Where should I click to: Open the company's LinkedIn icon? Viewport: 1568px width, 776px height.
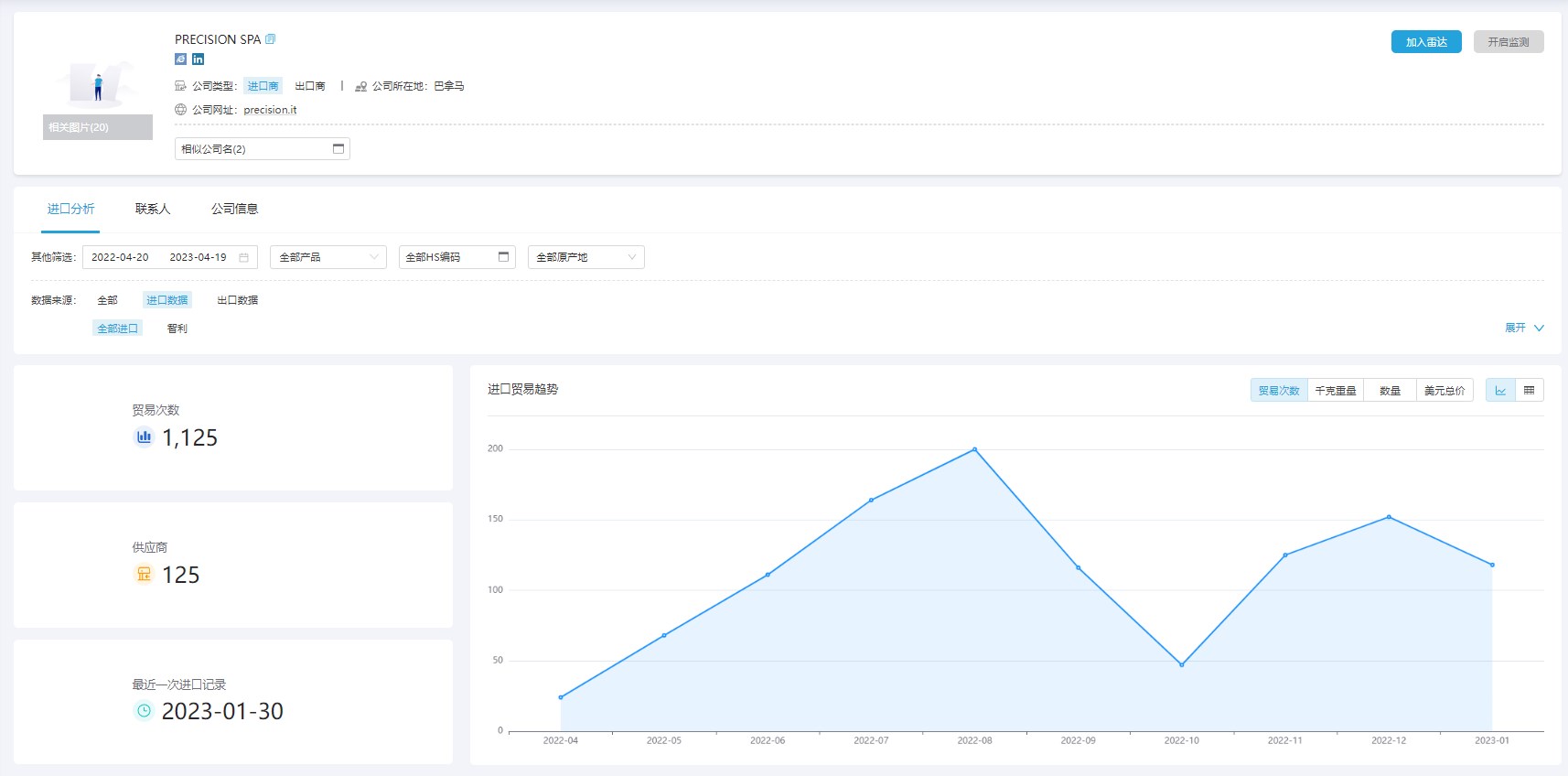pyautogui.click(x=198, y=59)
